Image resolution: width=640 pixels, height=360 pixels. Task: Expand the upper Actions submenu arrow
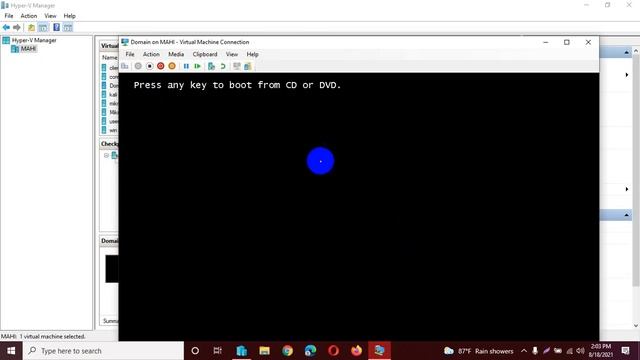point(627,75)
